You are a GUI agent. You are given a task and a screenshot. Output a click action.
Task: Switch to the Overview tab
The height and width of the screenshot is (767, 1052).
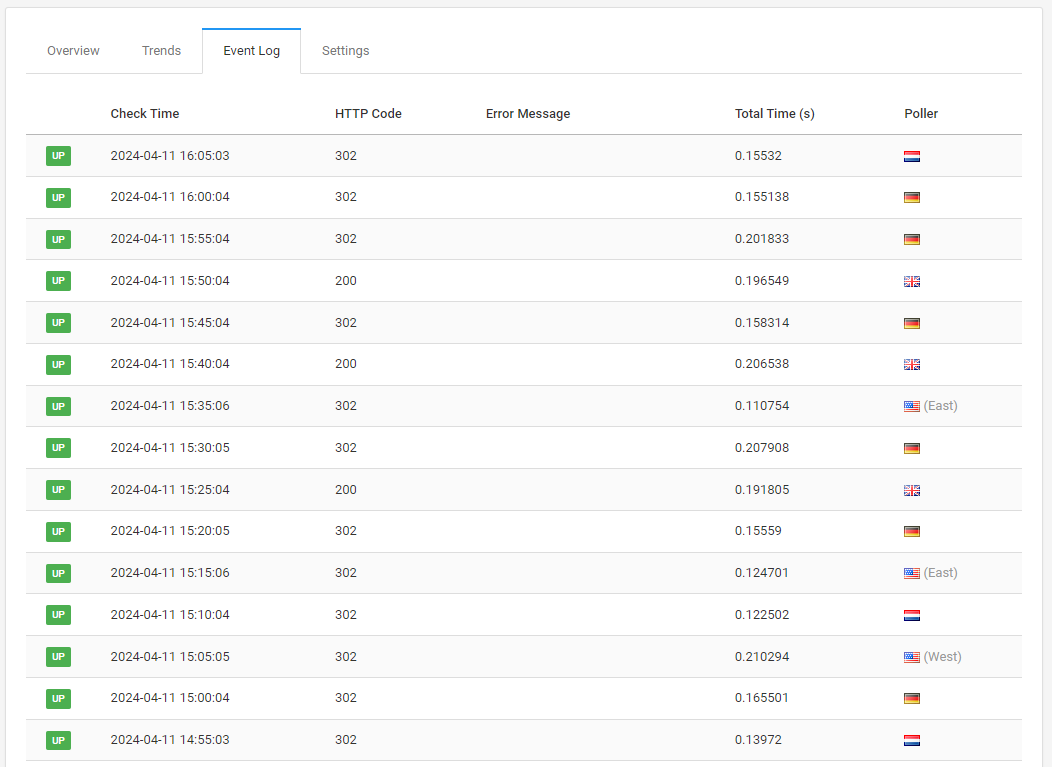[73, 51]
